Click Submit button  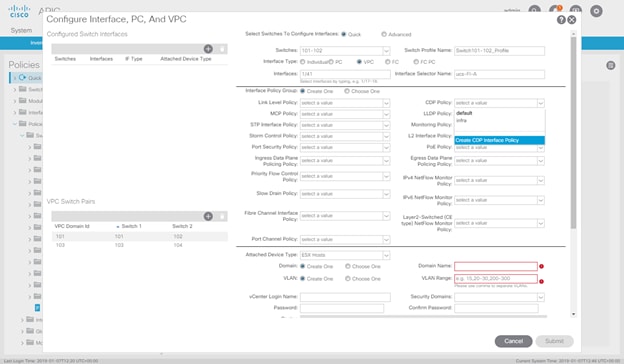pyautogui.click(x=554, y=341)
